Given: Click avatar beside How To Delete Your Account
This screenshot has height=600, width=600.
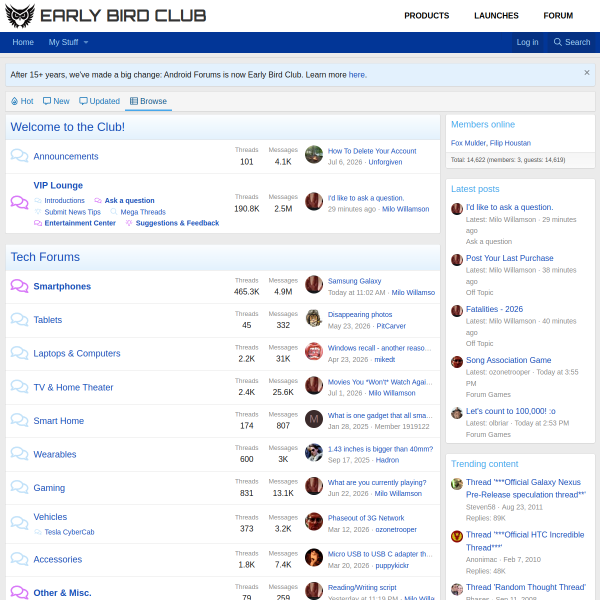Looking at the screenshot, I should [314, 154].
